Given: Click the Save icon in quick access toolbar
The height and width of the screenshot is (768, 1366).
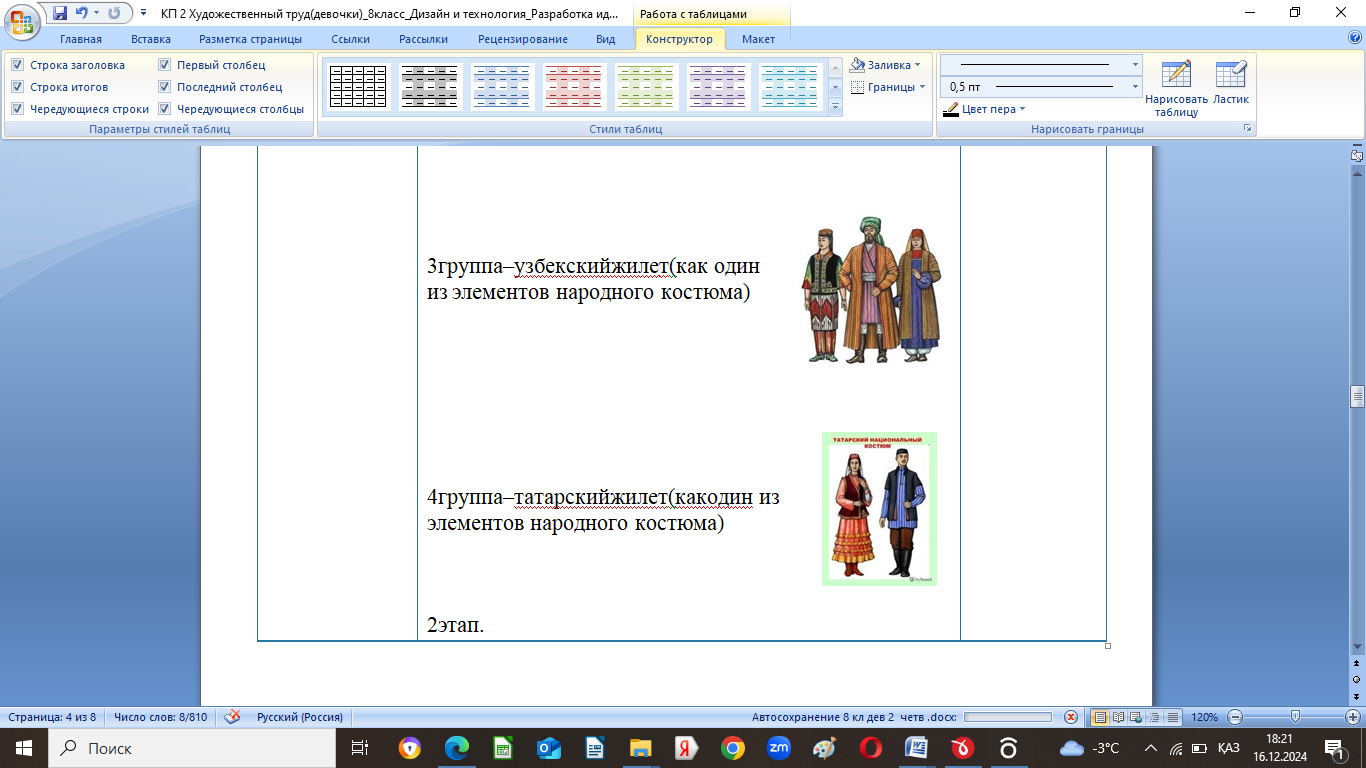Looking at the screenshot, I should (60, 14).
